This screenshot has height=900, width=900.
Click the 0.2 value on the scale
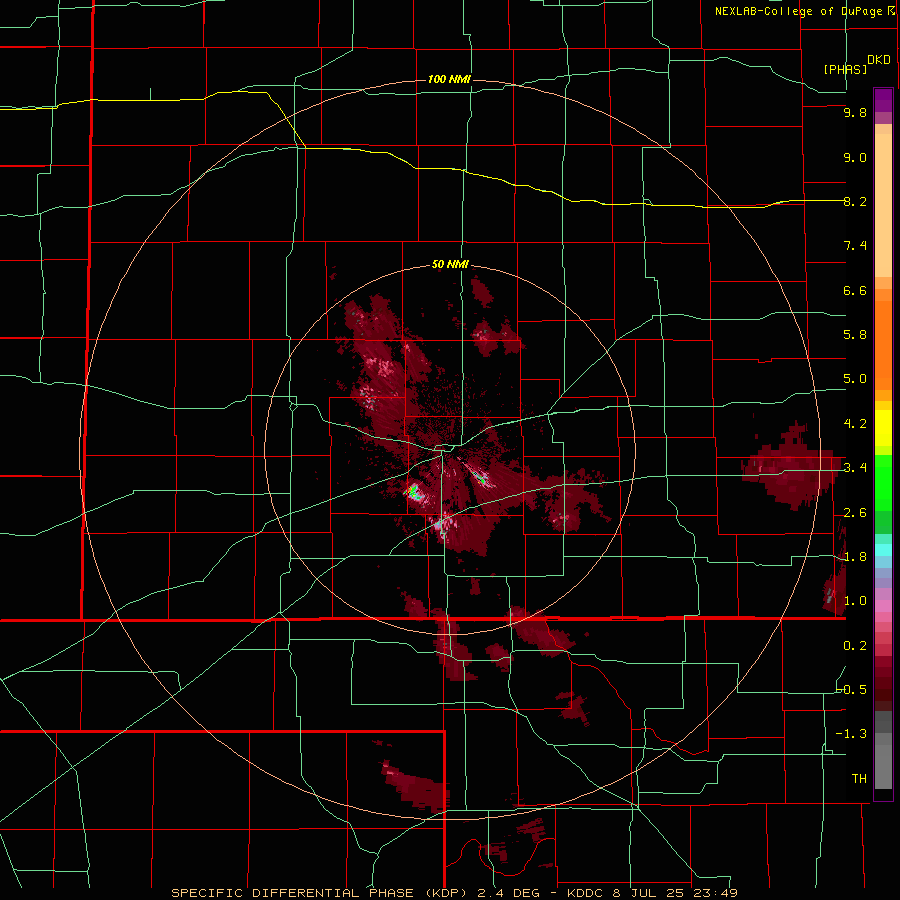[x=855, y=646]
